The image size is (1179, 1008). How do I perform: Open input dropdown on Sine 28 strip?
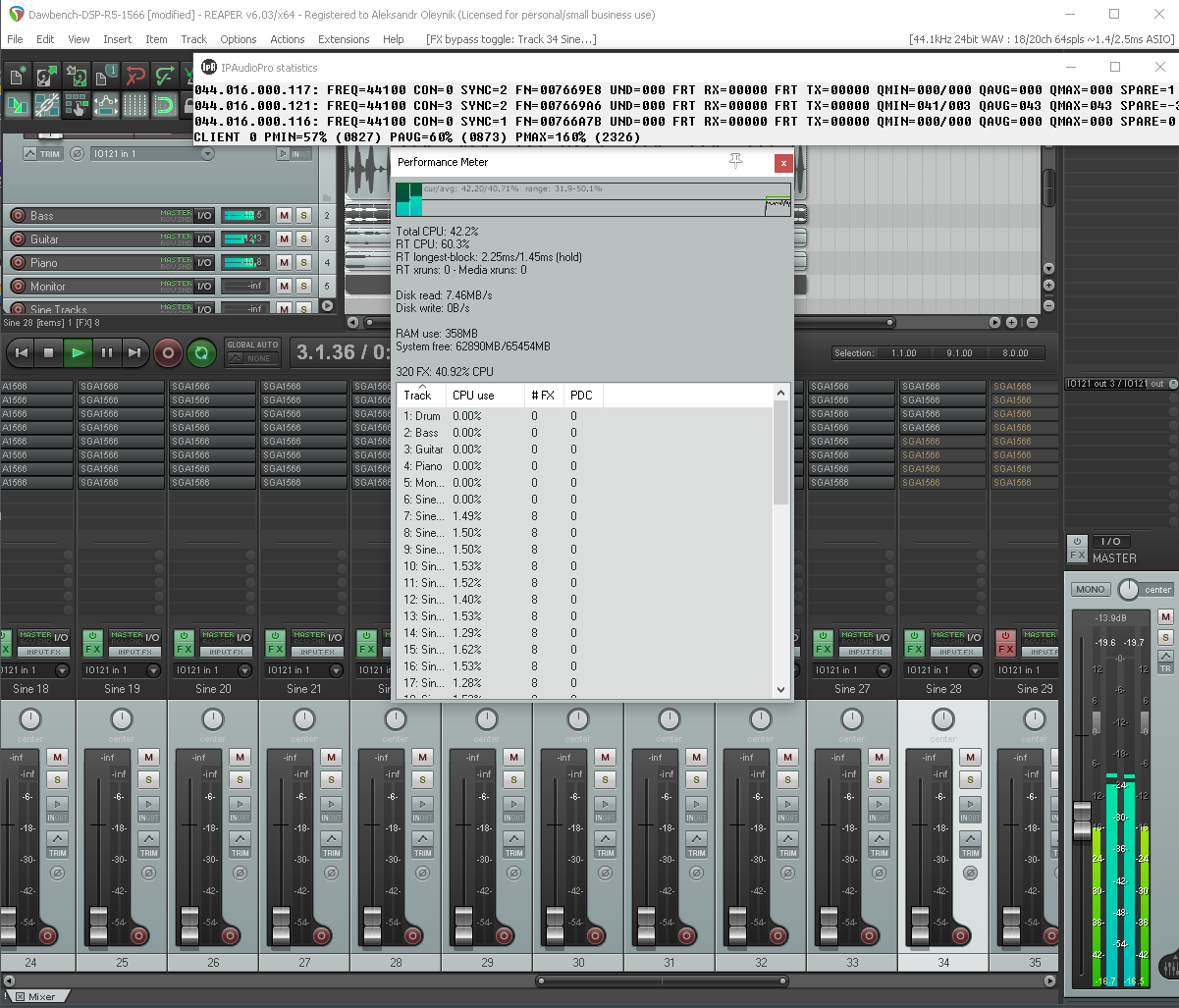pos(976,670)
